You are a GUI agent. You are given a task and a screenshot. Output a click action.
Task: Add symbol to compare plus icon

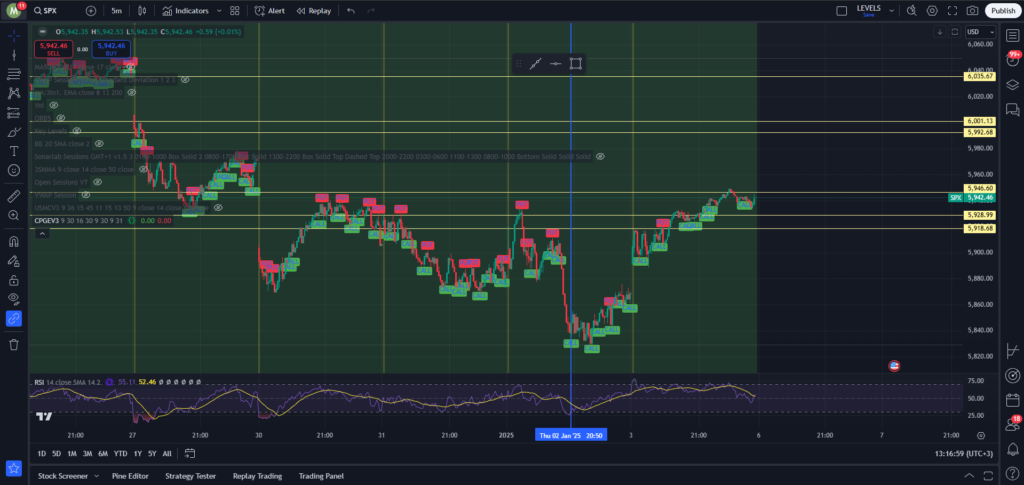(91, 10)
